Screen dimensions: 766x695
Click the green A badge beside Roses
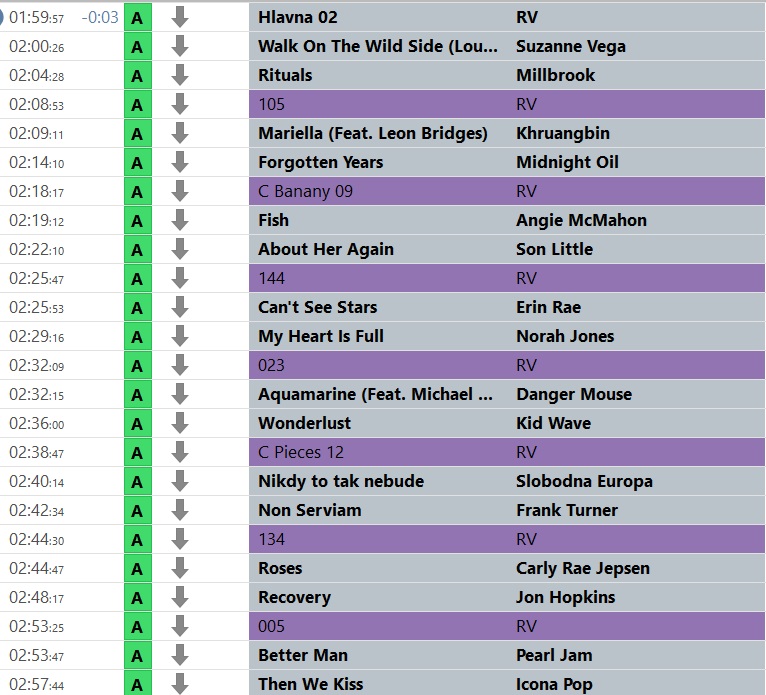coord(138,569)
